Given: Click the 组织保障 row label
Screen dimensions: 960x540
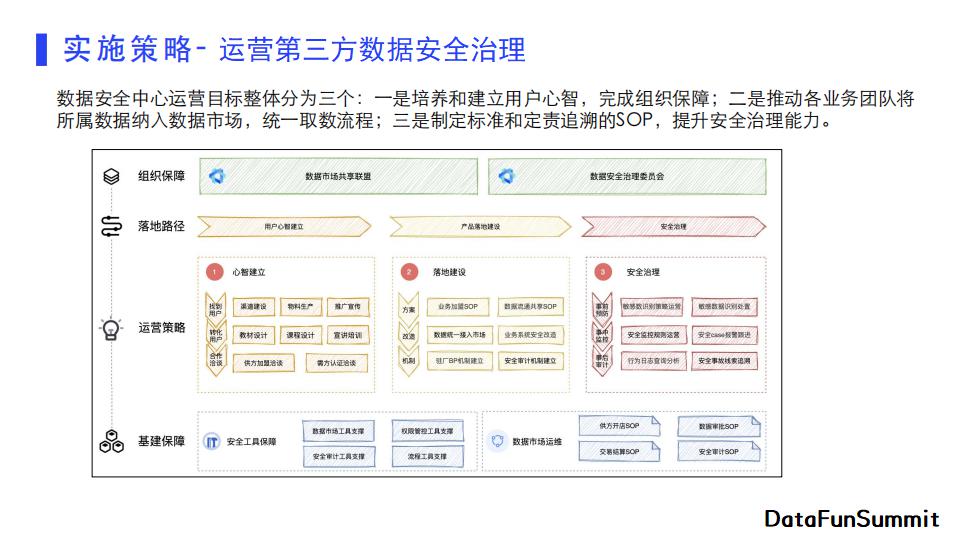Looking at the screenshot, I should (161, 176).
